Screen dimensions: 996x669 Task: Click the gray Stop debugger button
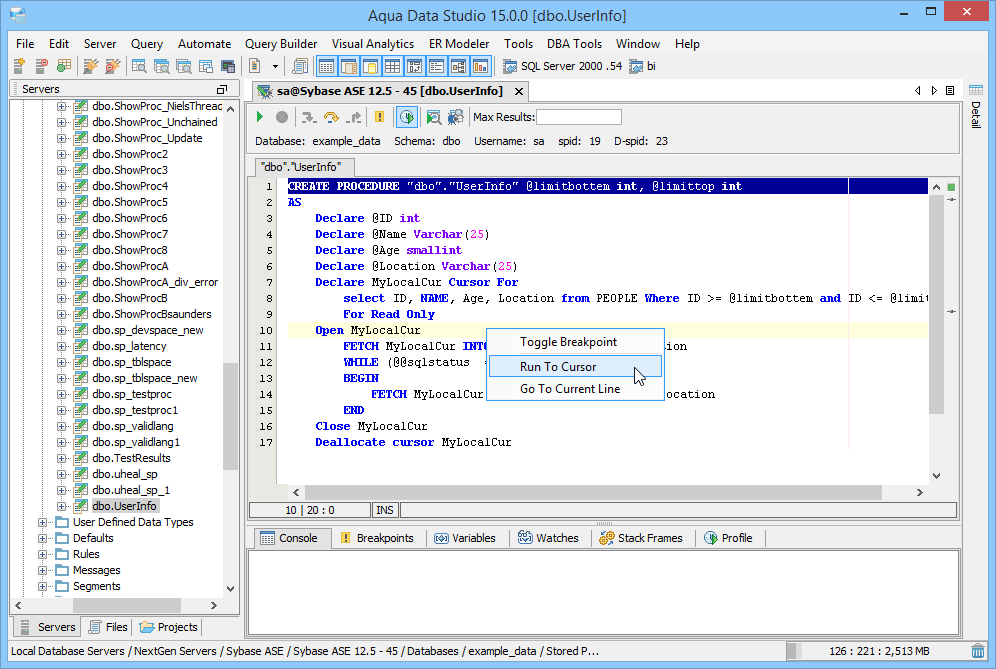click(x=282, y=117)
